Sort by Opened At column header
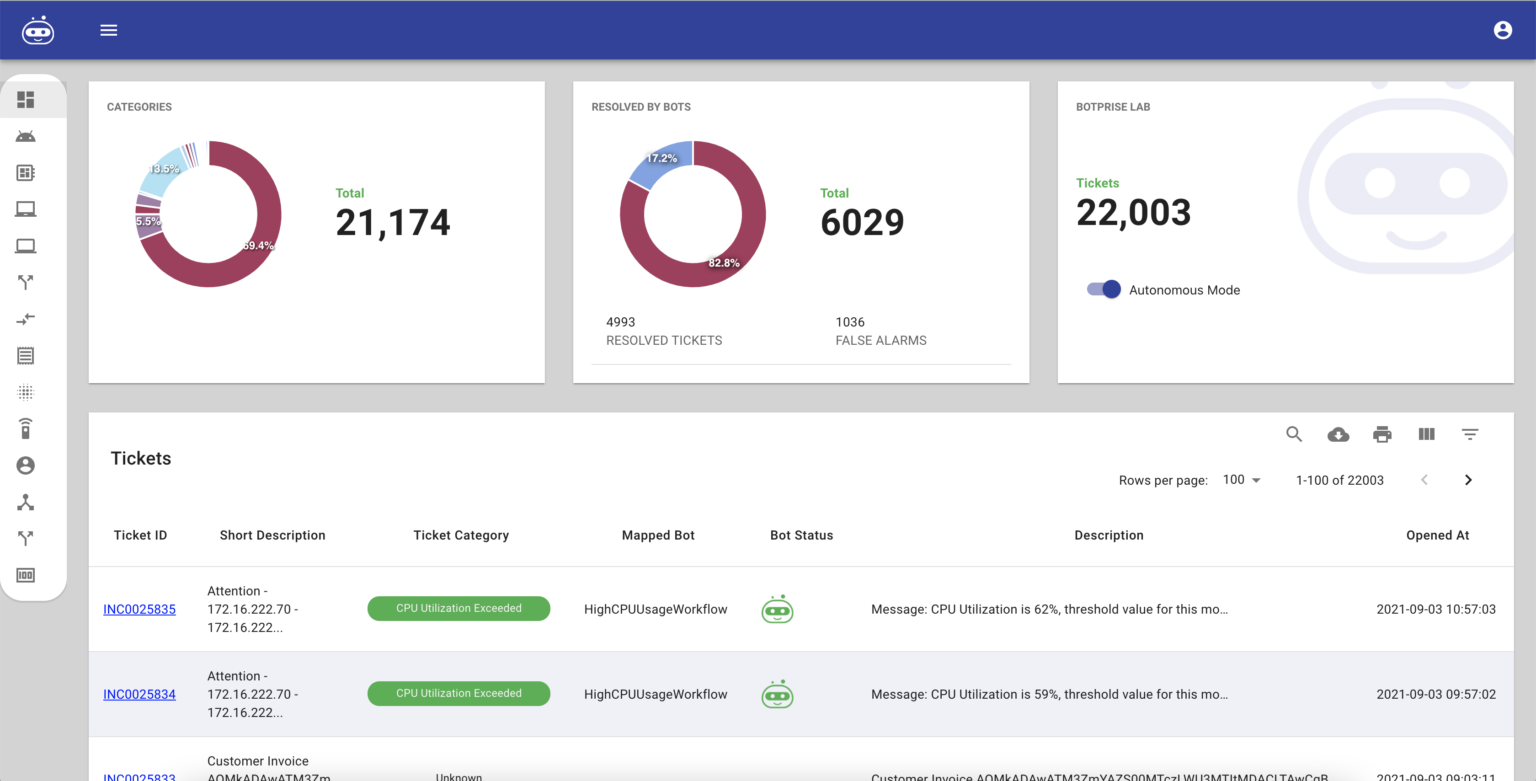 [1437, 535]
